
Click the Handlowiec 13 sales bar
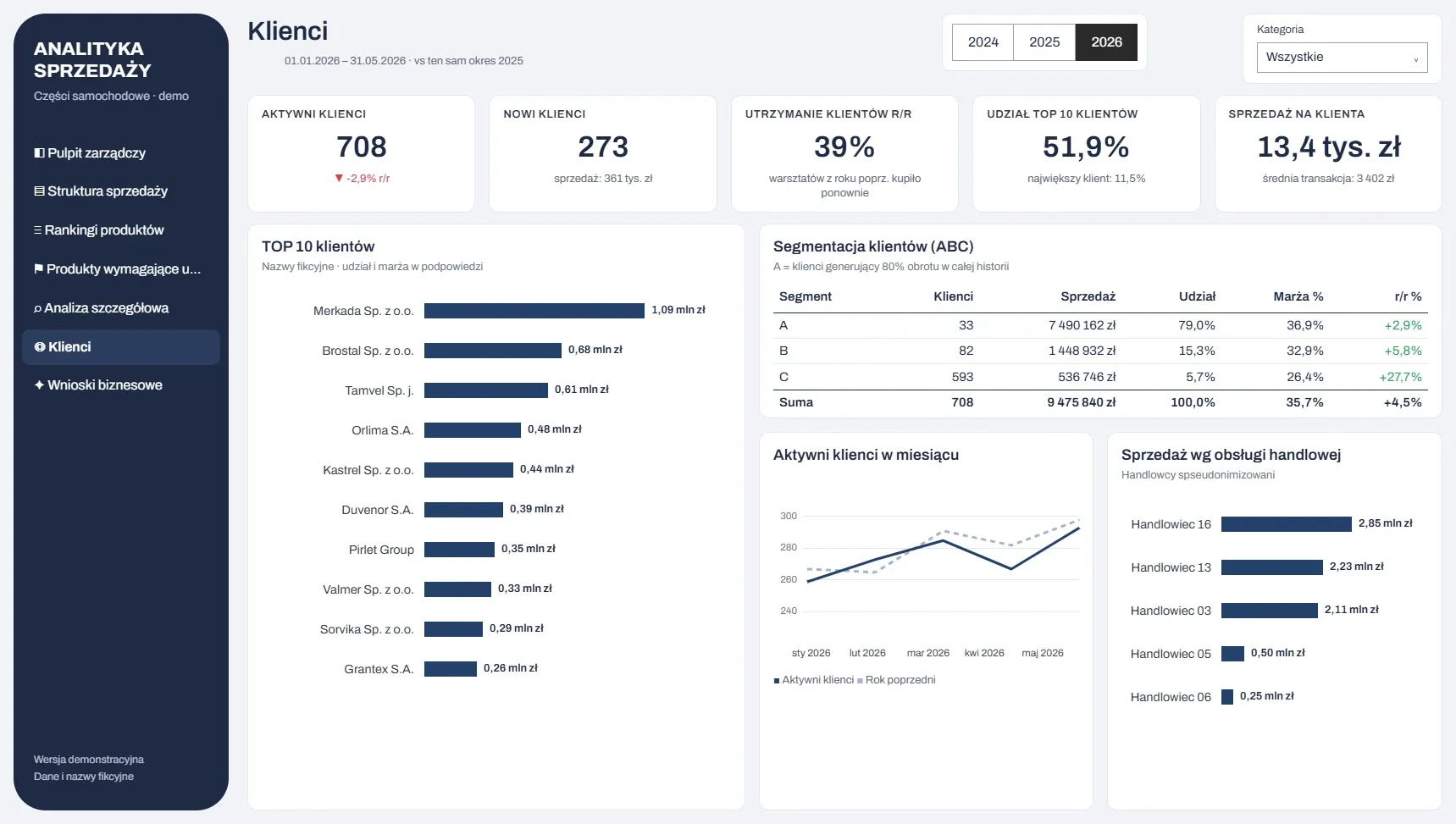pyautogui.click(x=1272, y=567)
